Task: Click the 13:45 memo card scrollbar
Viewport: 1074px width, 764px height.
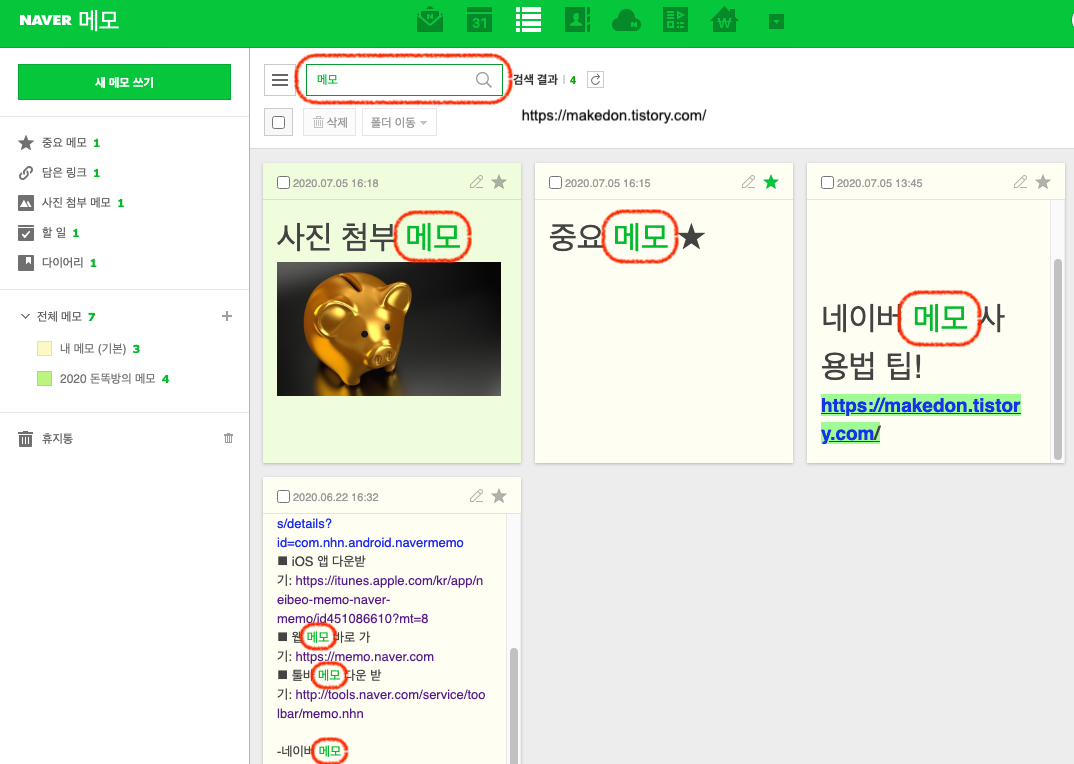Action: [x=1058, y=359]
